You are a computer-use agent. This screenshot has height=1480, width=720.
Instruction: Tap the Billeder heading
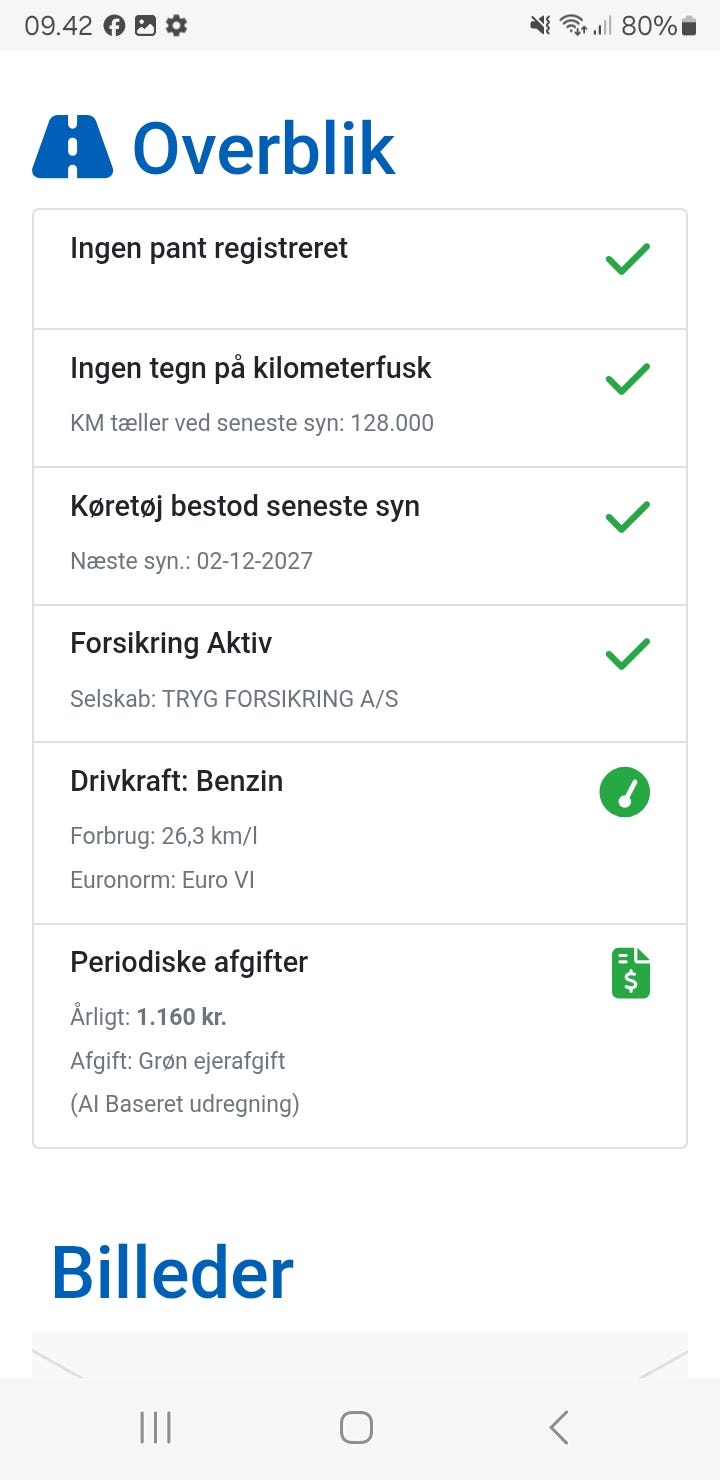[172, 1273]
